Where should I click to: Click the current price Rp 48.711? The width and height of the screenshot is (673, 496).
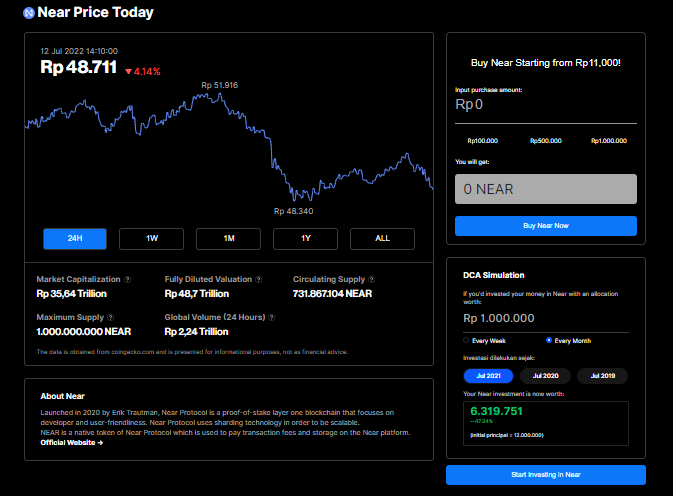(79, 67)
